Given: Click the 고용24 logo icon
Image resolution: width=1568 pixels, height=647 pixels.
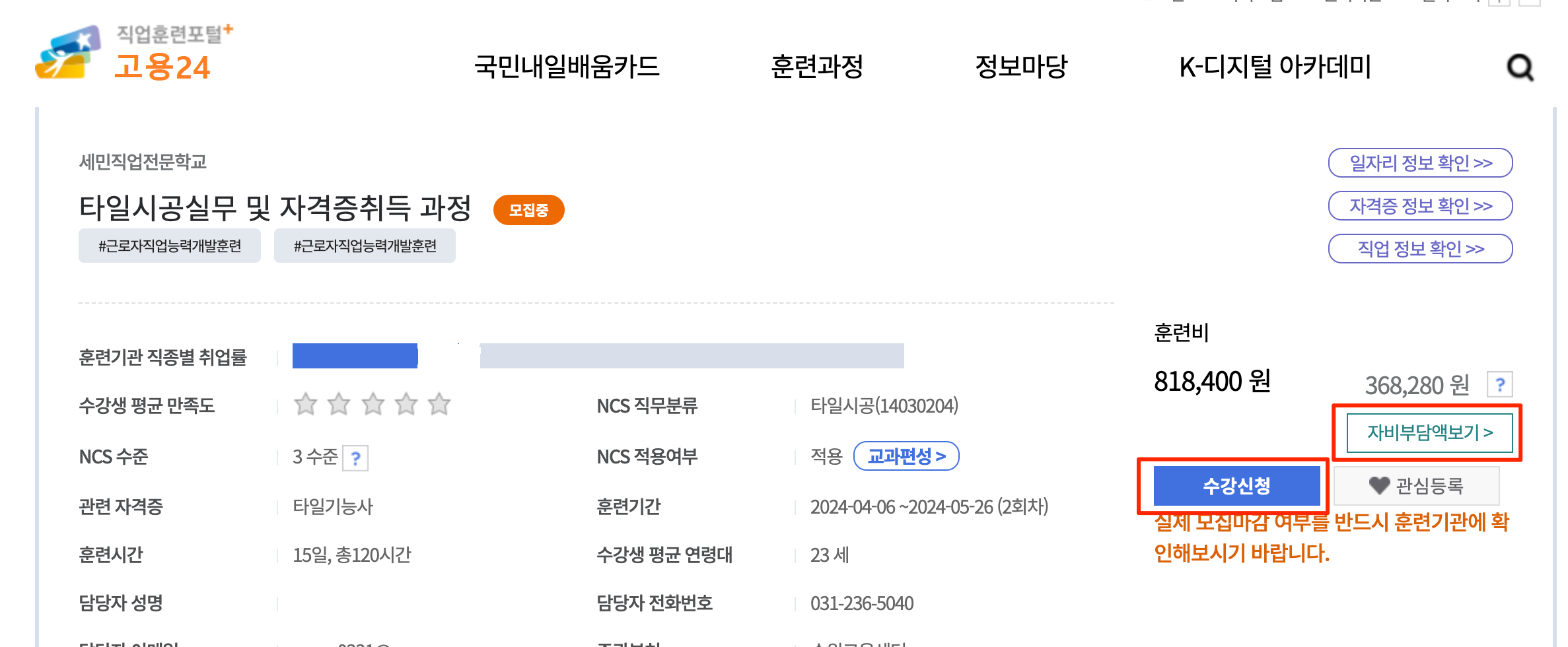Looking at the screenshot, I should [x=67, y=53].
